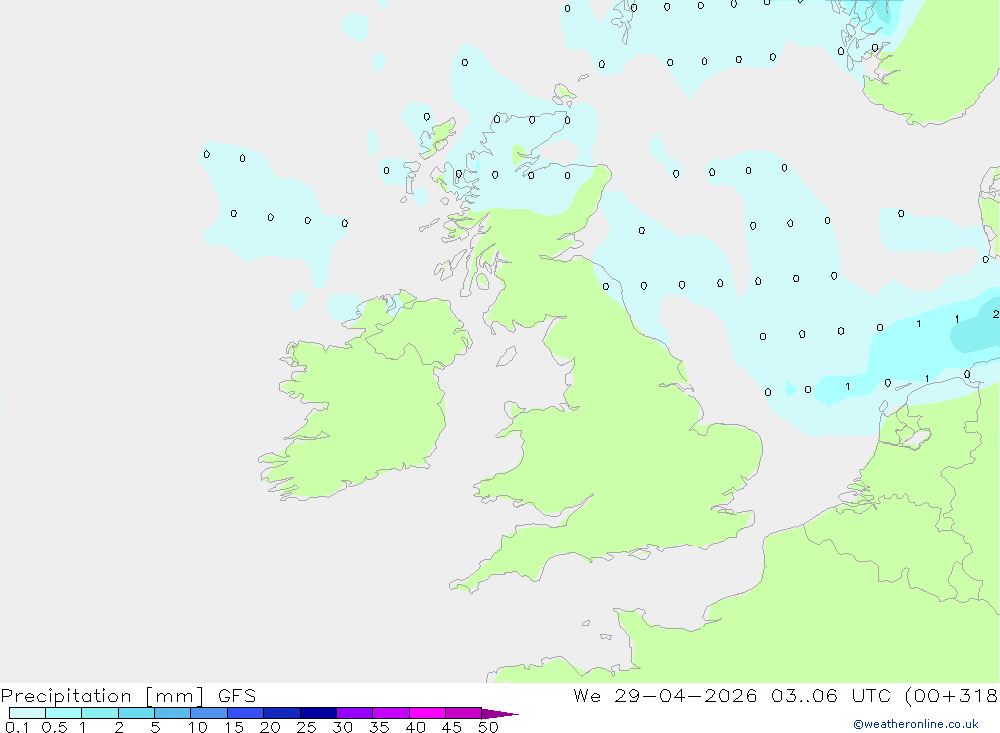This screenshot has height=733, width=1000.
Task: Click the 1–2 mm legend color swatch
Action: (x=100, y=713)
